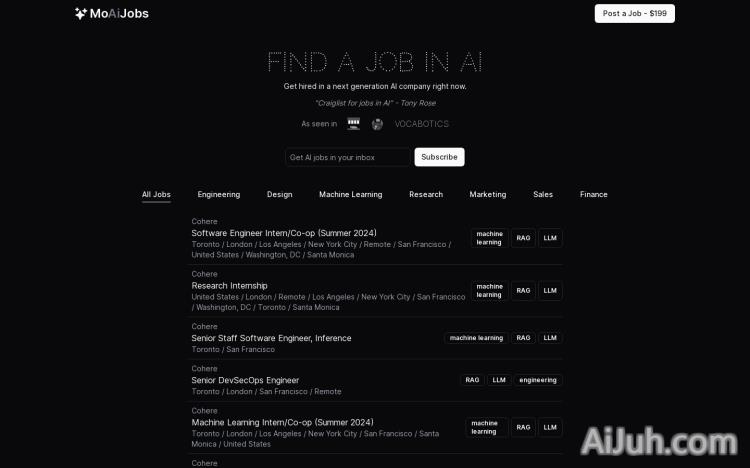
Task: Open the first 'As seen in' press logo
Action: click(x=353, y=124)
